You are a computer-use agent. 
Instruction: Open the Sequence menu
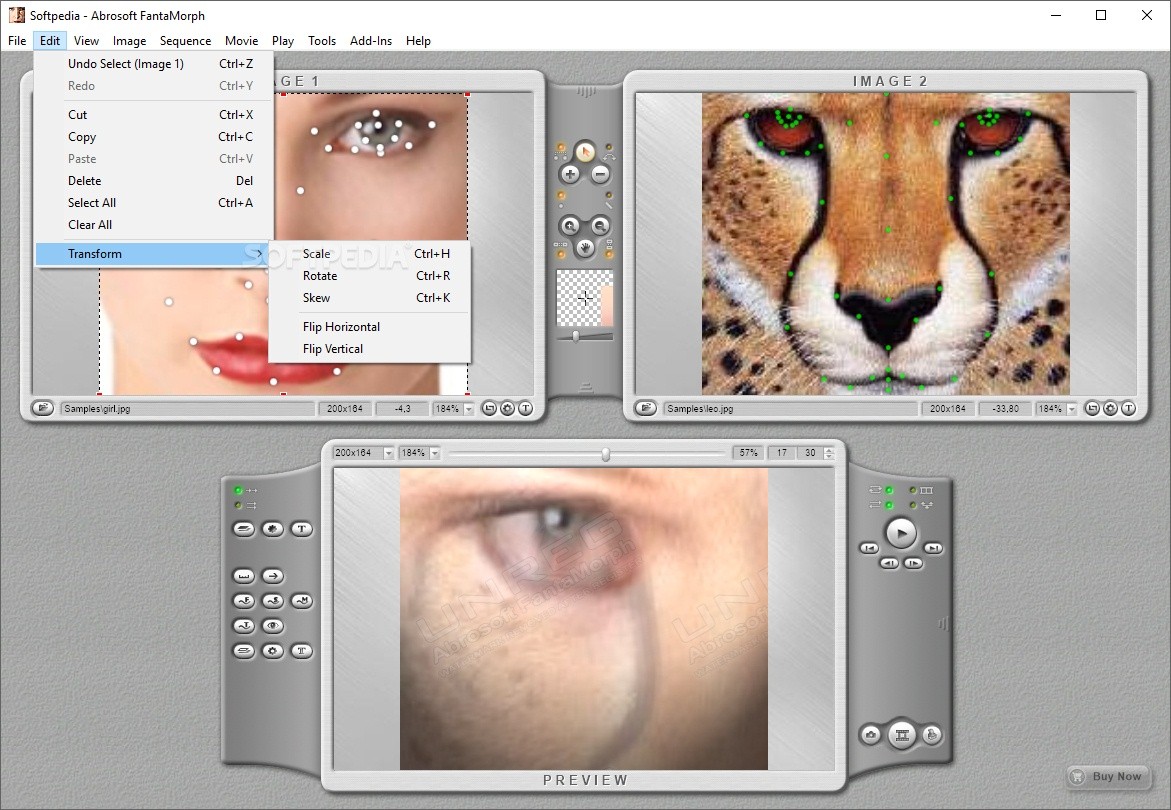[185, 41]
